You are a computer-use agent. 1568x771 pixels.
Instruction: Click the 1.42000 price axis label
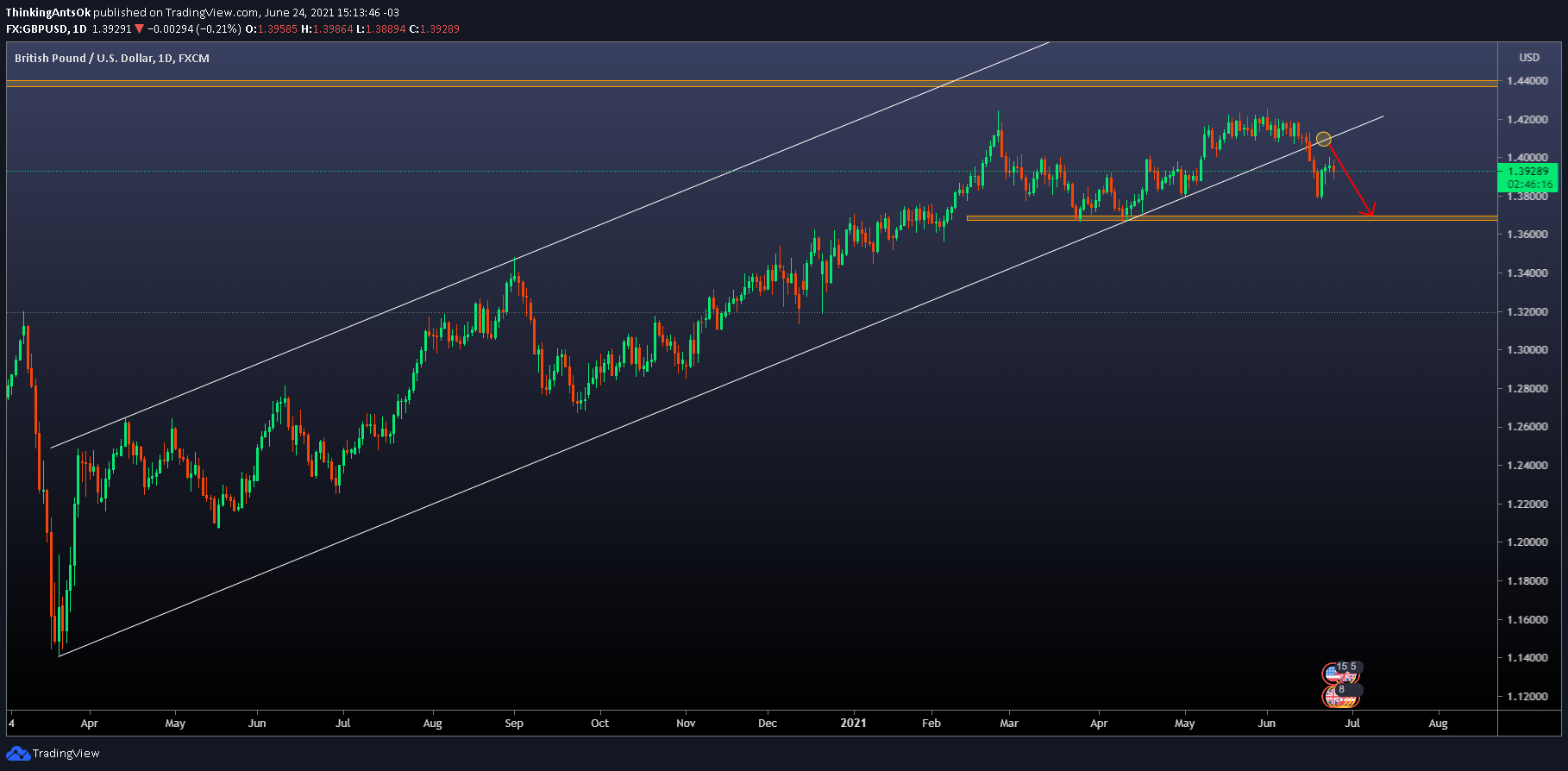pos(1527,119)
